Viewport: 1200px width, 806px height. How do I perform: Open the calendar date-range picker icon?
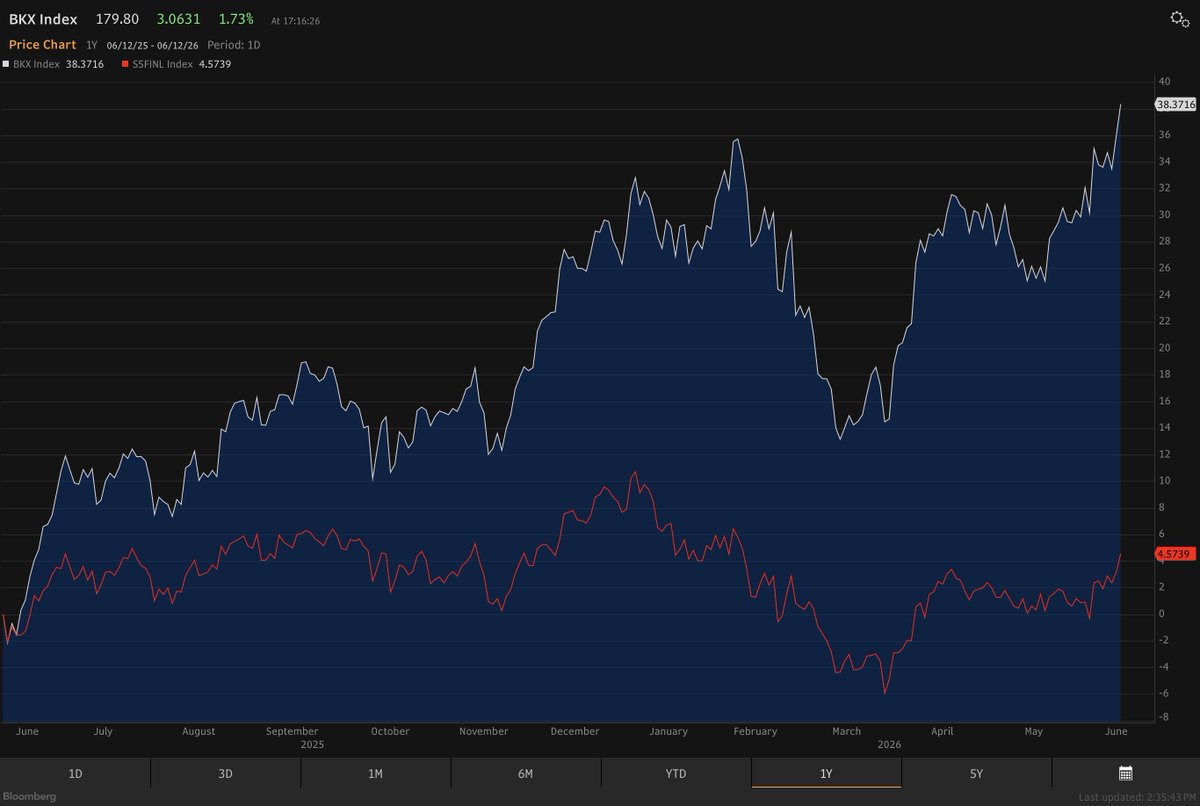click(1125, 773)
